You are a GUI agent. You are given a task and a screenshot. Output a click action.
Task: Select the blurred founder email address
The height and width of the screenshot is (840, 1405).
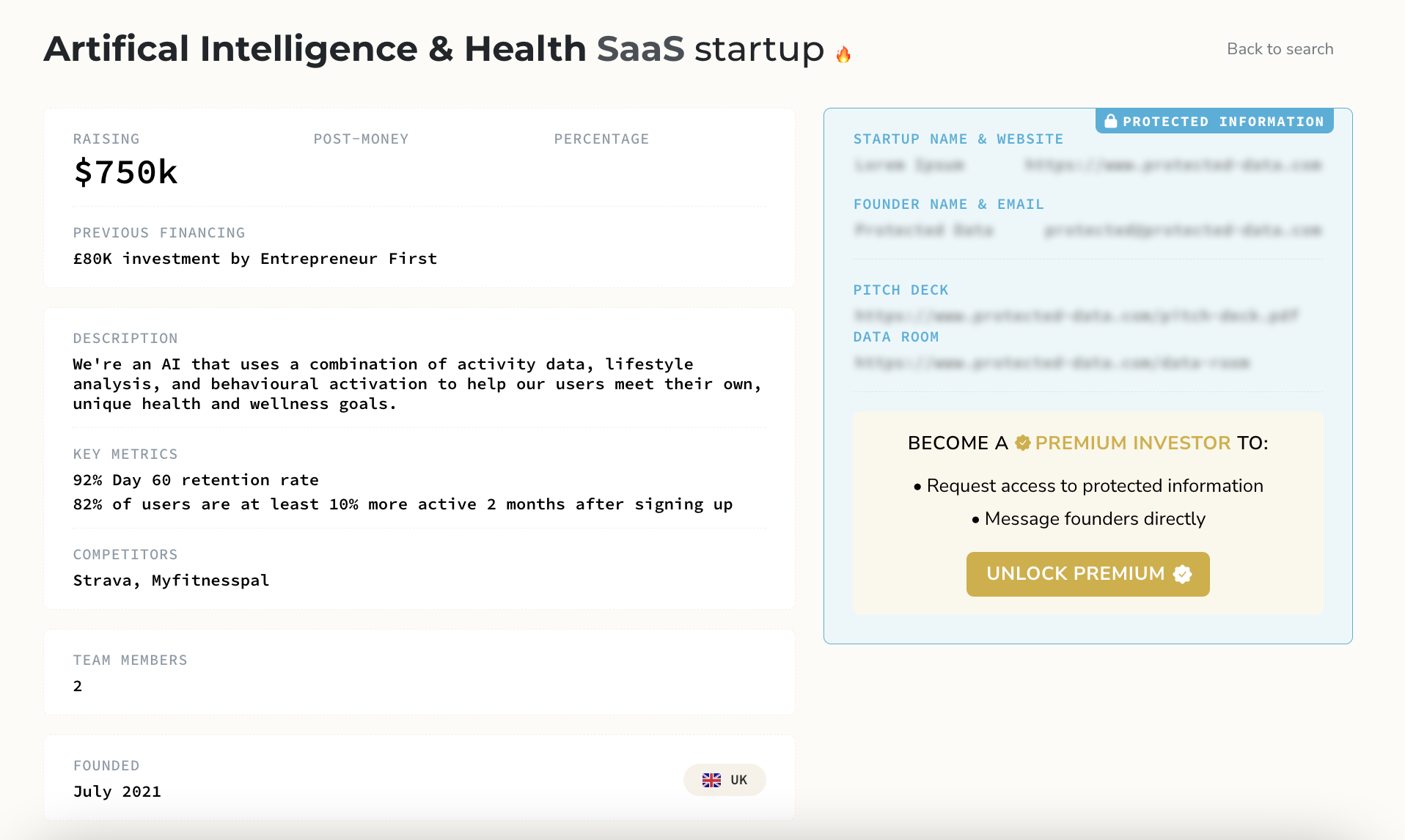[x=1182, y=230]
